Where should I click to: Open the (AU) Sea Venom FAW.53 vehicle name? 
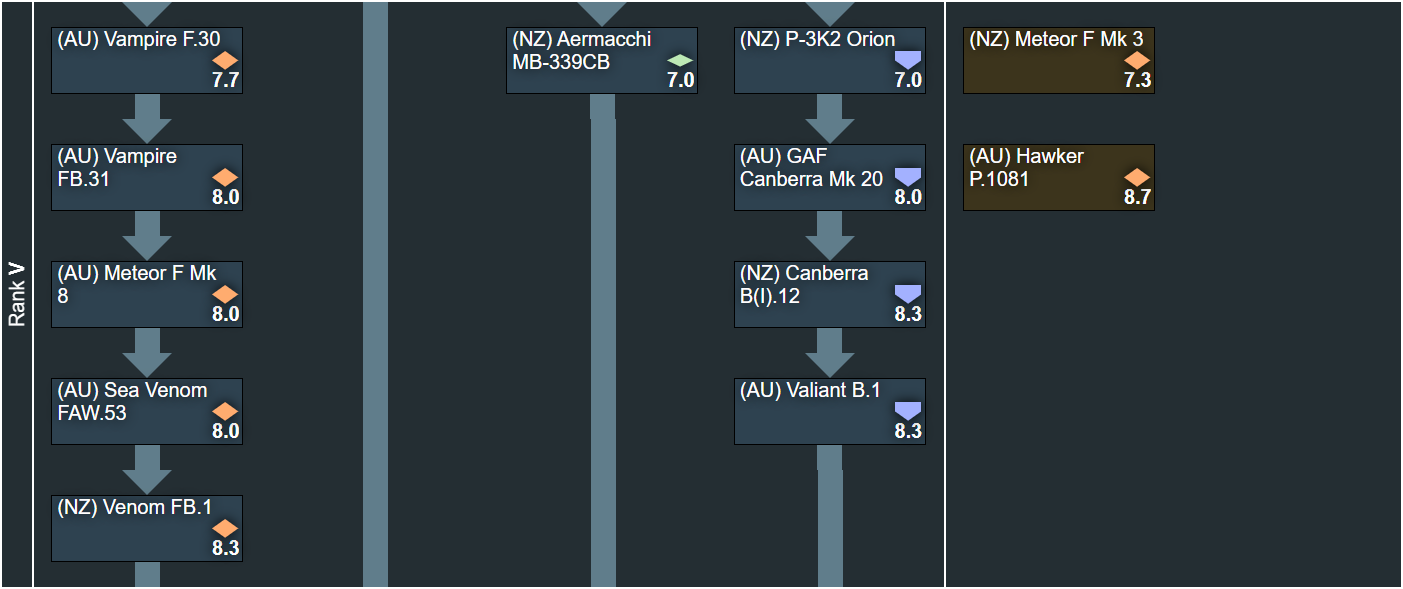pos(132,401)
